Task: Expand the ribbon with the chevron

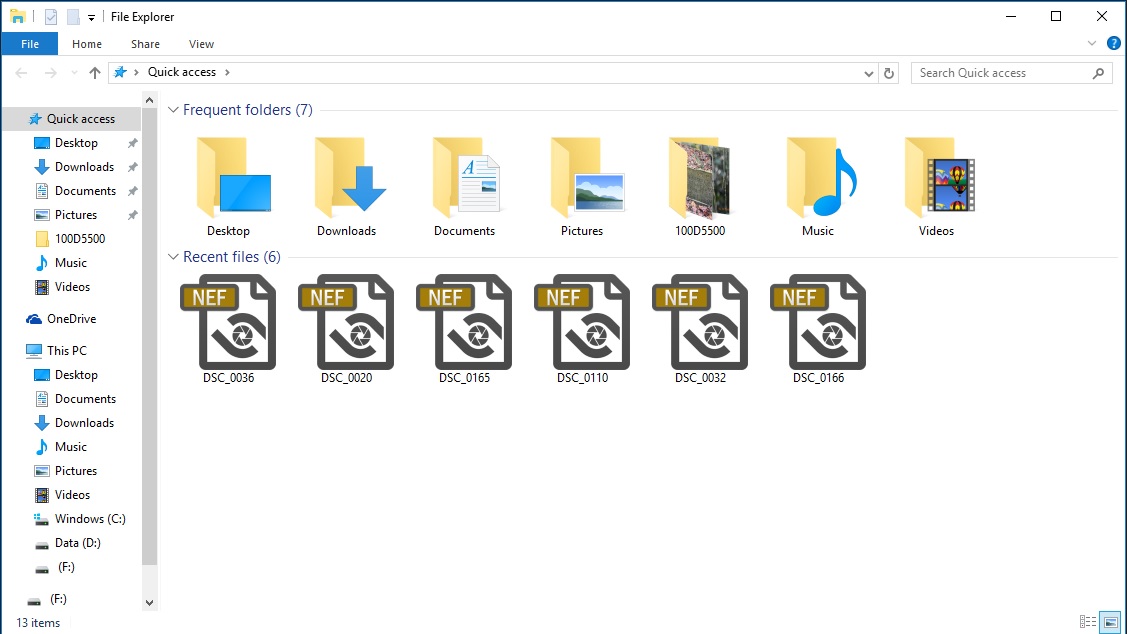Action: coord(1092,43)
